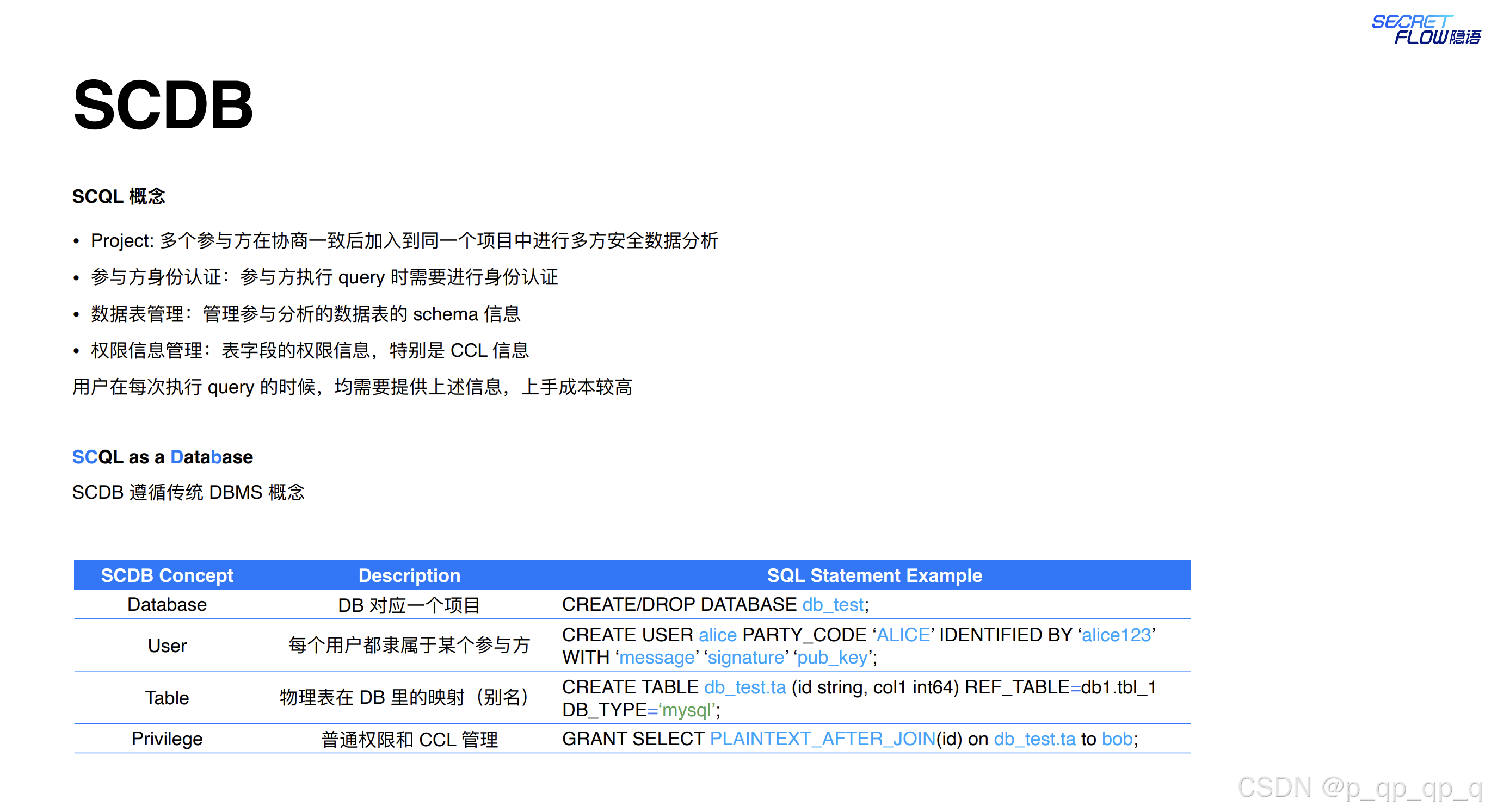Click the alice123 password text
Image resolution: width=1485 pixels, height=812 pixels.
point(1116,635)
